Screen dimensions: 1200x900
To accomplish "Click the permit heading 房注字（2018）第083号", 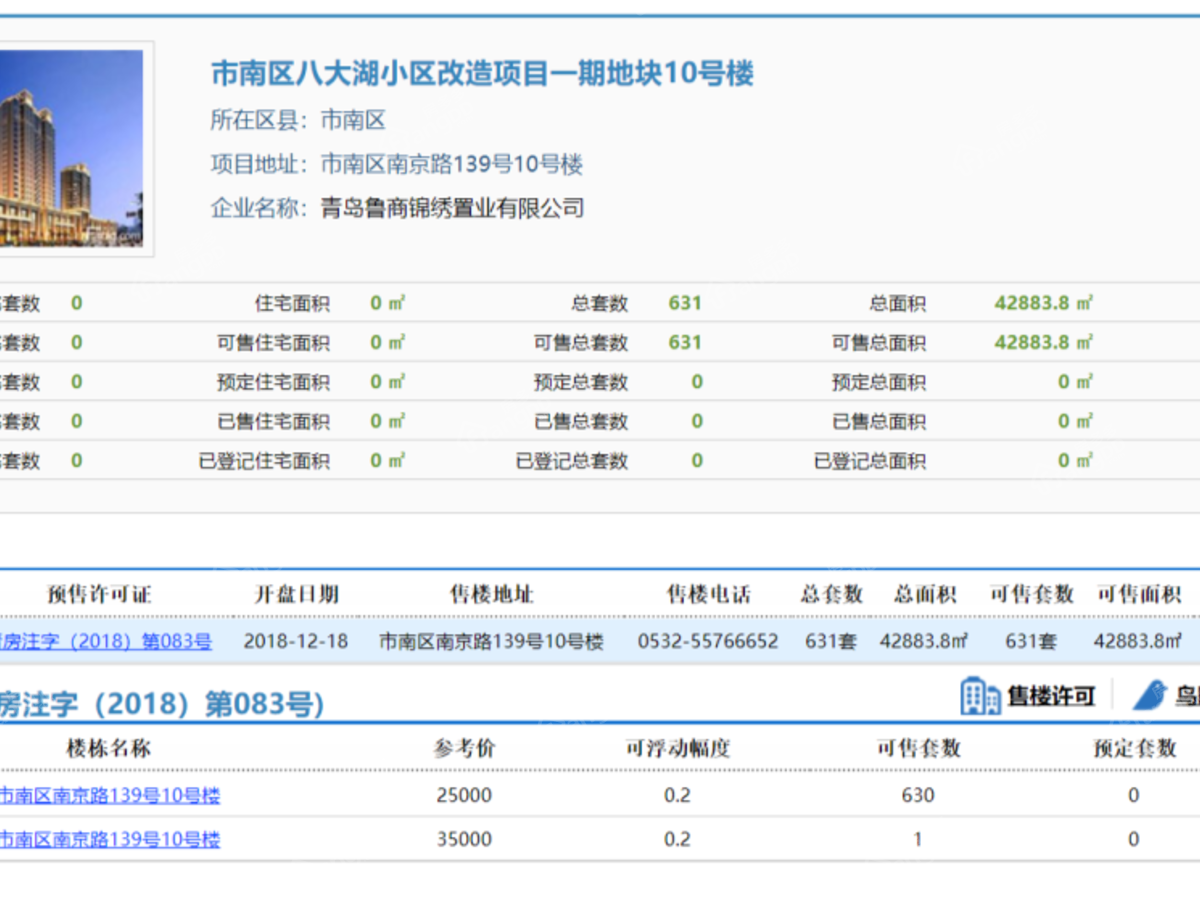I will pos(162,704).
